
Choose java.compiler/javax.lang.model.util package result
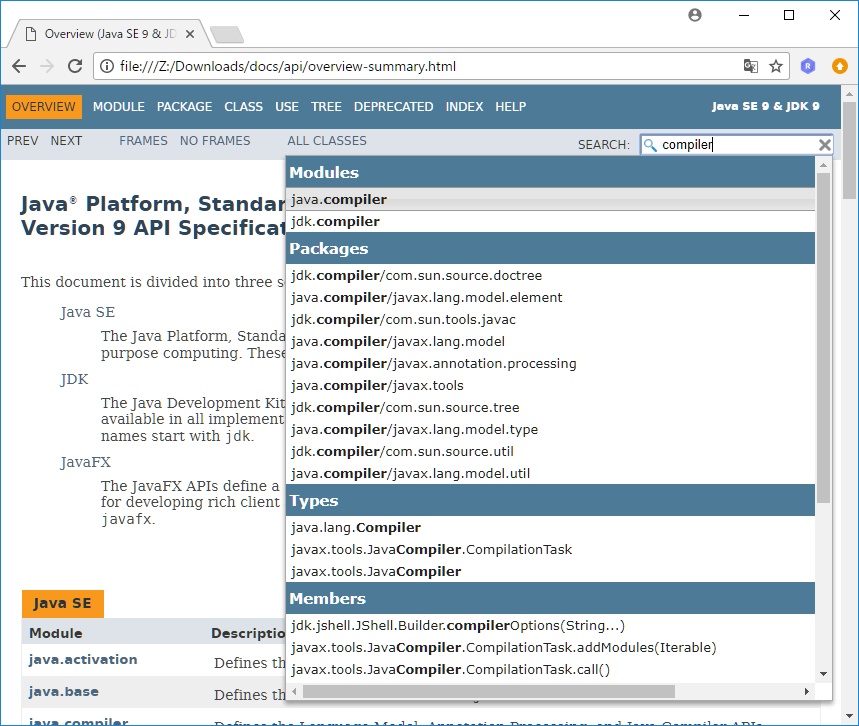[x=551, y=473]
